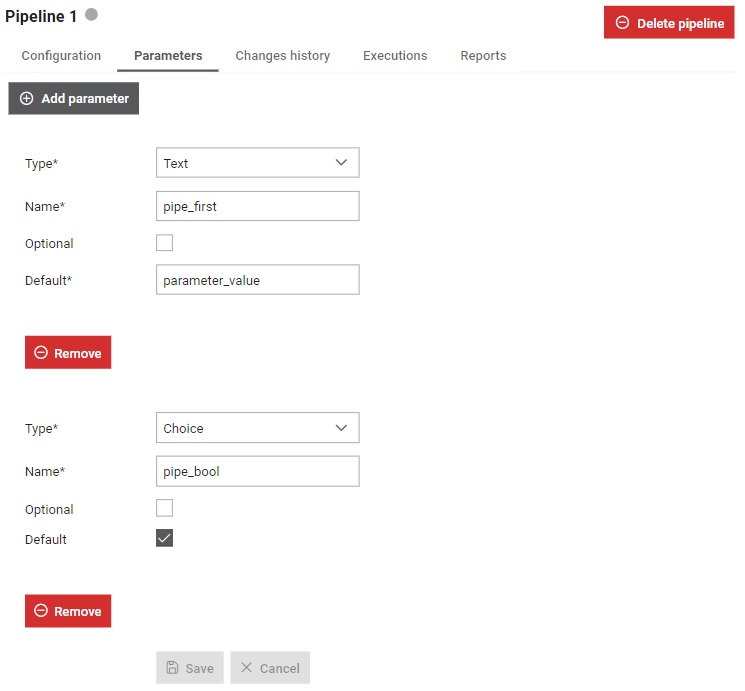Click the Default label of pipe_bool
Screen dimensions: 745x691
tap(46, 539)
